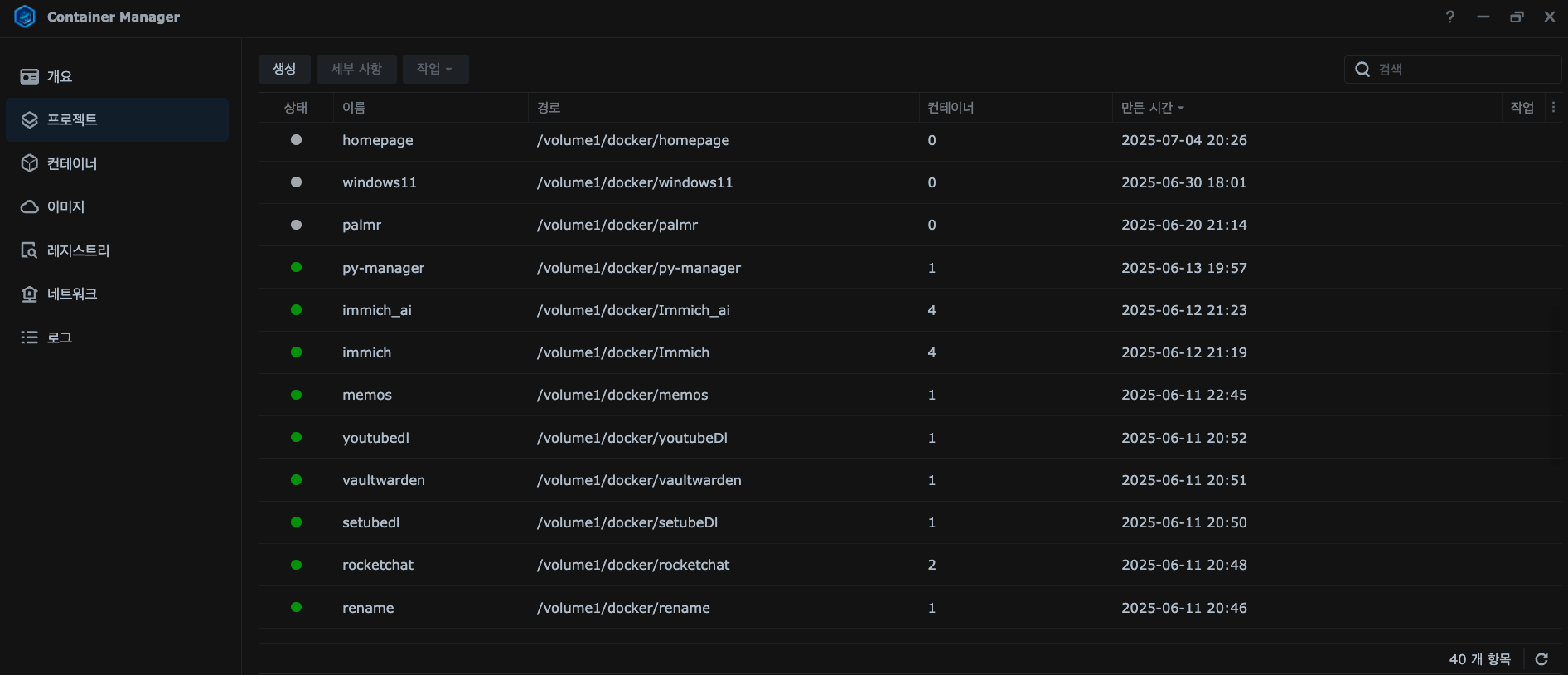Viewport: 1568px width, 675px height.
Task: Click the refresh icon at bottom right
Action: pos(1541,659)
